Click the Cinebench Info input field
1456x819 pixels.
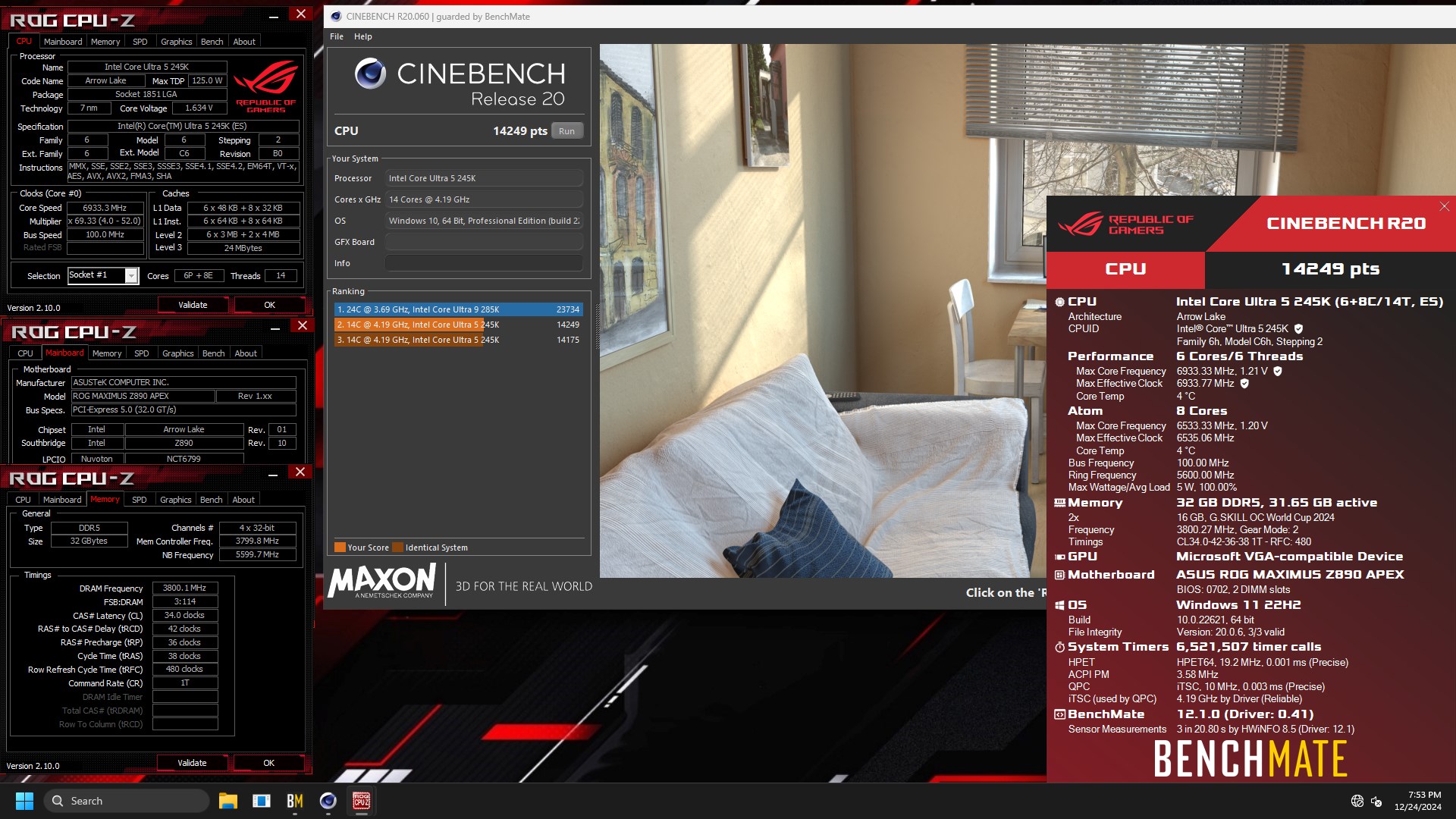click(484, 263)
